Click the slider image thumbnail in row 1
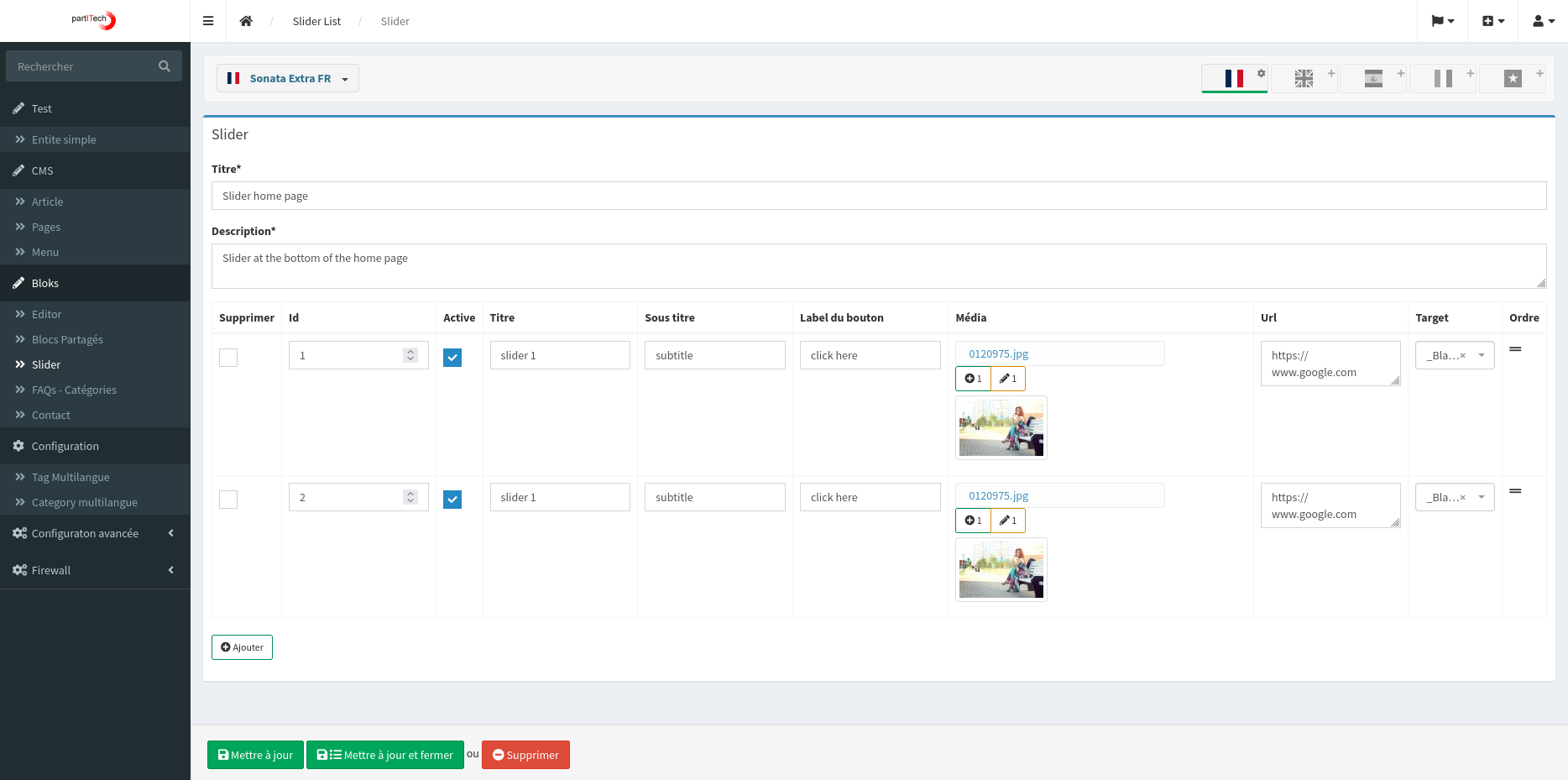The height and width of the screenshot is (780, 1568). pyautogui.click(x=1001, y=427)
